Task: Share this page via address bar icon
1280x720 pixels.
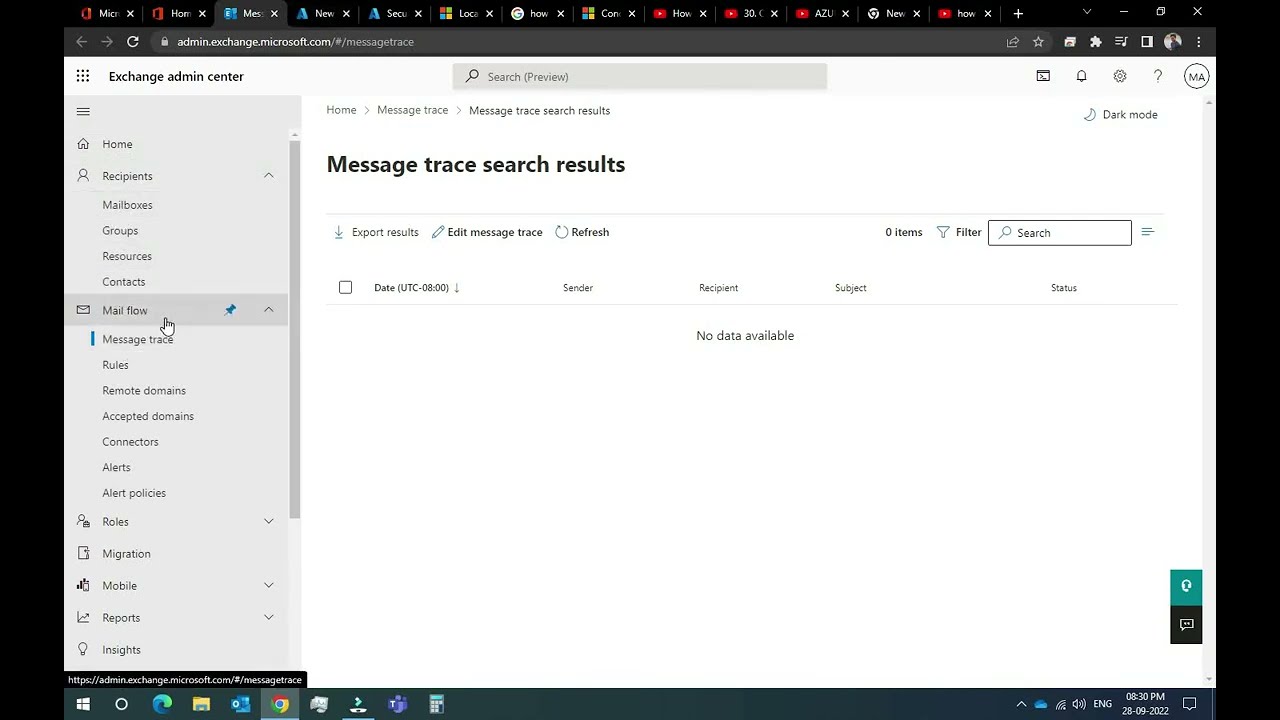Action: click(x=1012, y=42)
